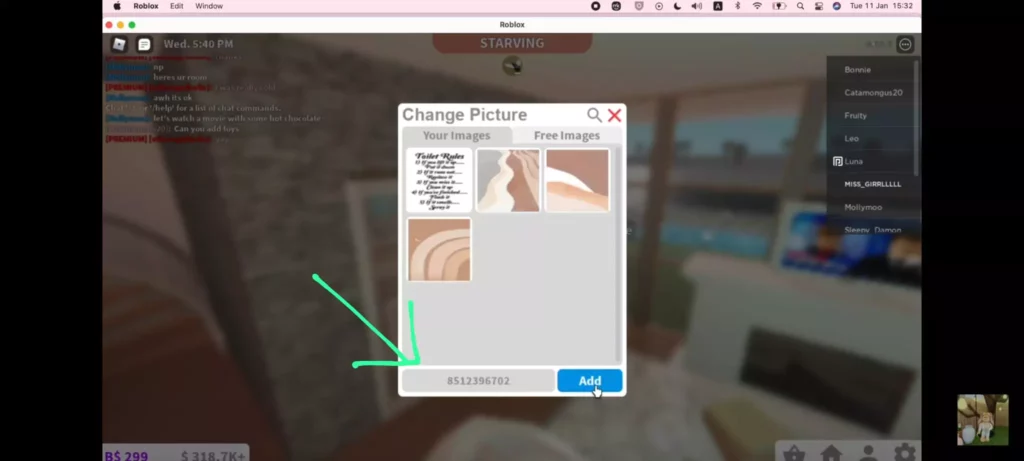
Task: Open the Roblox menu logo button
Action: [119, 44]
